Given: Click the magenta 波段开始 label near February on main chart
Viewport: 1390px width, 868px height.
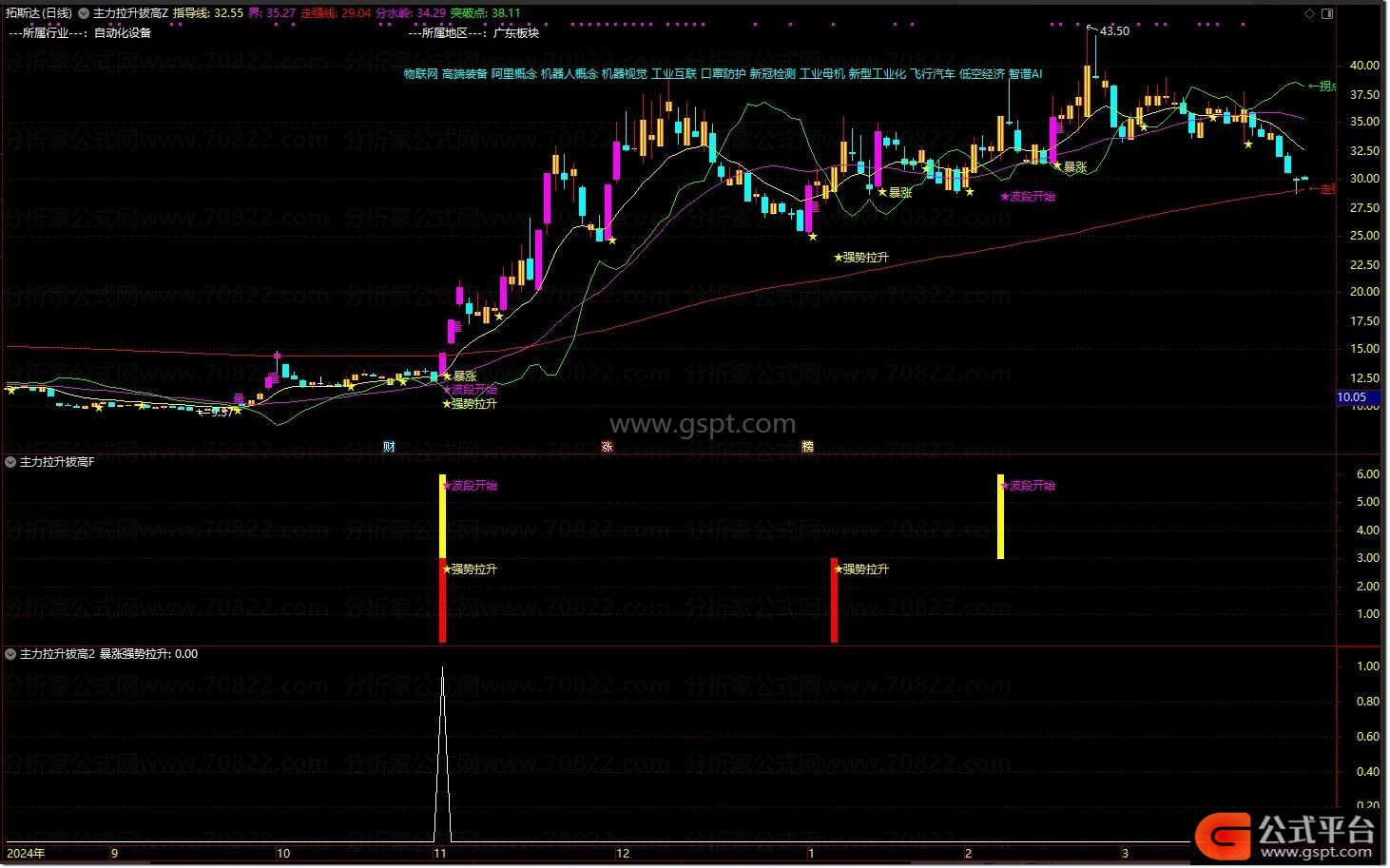Looking at the screenshot, I should pyautogui.click(x=1028, y=197).
